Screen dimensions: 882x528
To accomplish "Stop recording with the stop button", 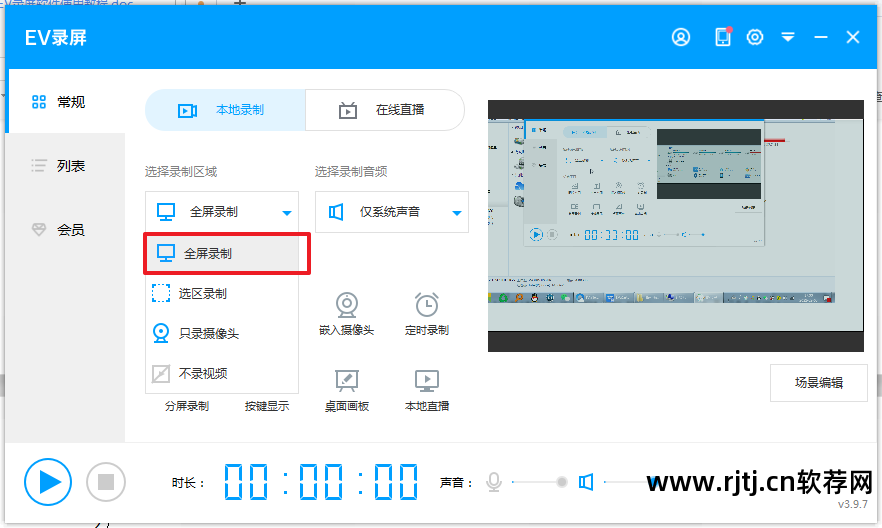I will coord(106,482).
